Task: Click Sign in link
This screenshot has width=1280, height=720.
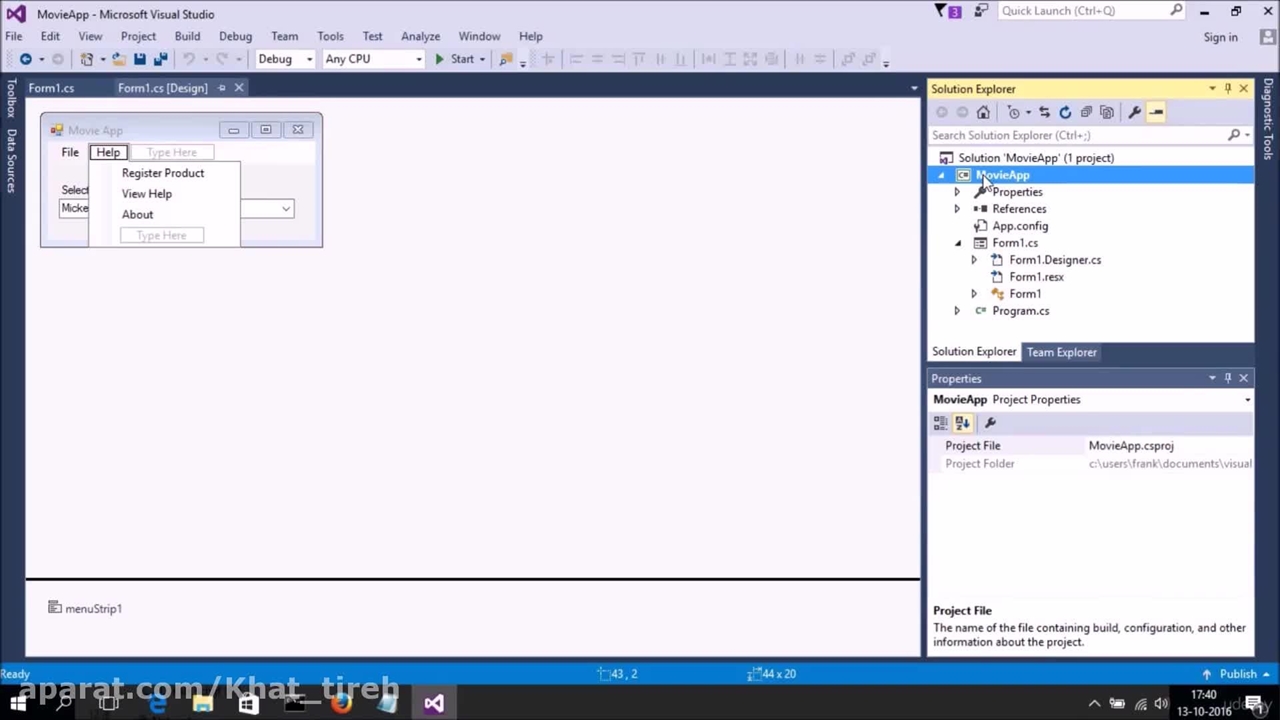Action: coord(1220,37)
